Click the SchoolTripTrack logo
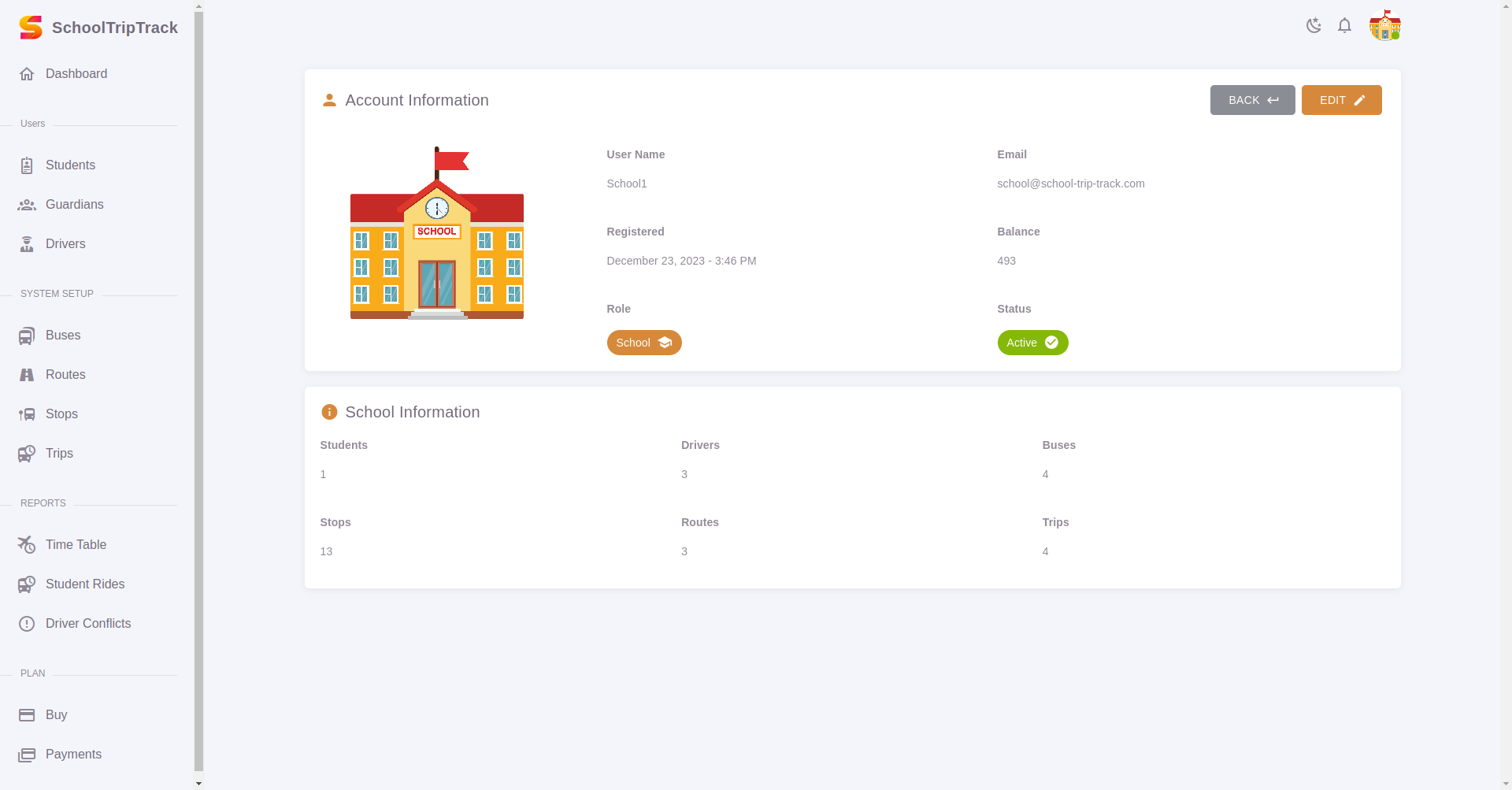The height and width of the screenshot is (790, 1512). click(x=31, y=26)
